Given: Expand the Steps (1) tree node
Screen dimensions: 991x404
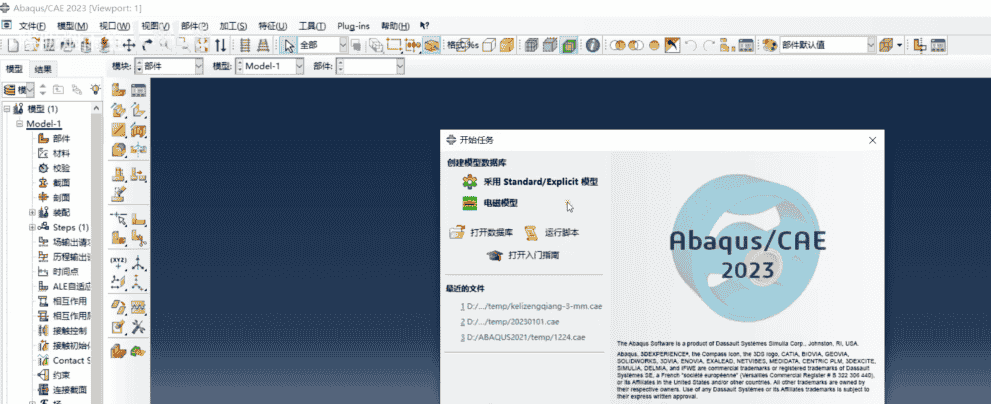Looking at the screenshot, I should (32, 227).
